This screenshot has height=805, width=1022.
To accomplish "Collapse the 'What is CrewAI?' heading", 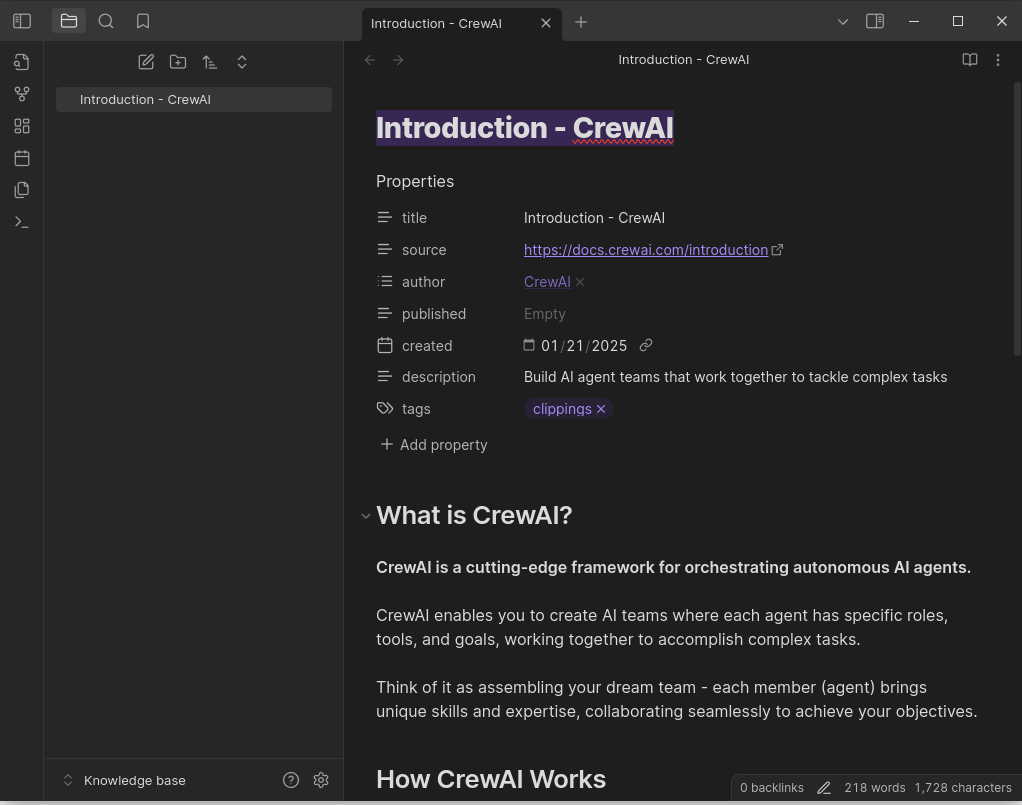I will (366, 516).
